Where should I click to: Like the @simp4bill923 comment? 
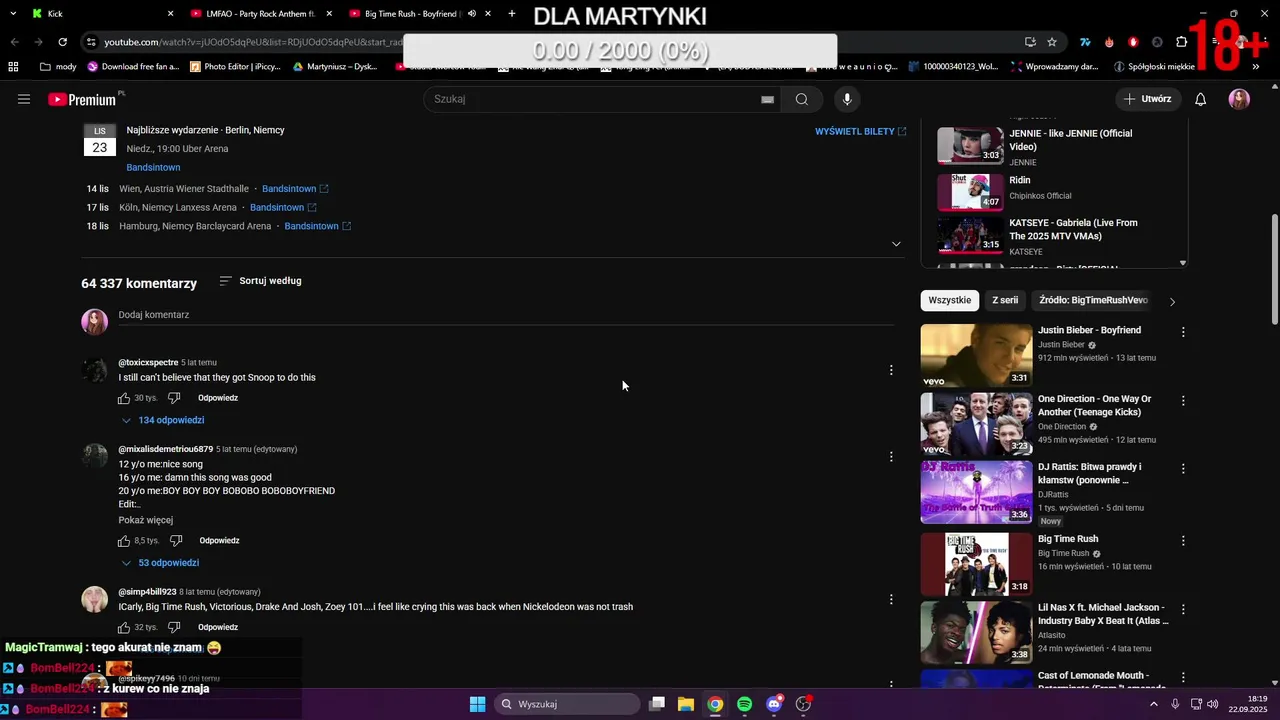coord(124,627)
